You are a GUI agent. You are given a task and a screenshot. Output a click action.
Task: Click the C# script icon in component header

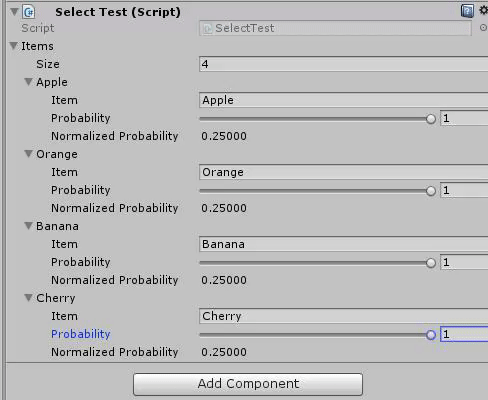[28, 12]
